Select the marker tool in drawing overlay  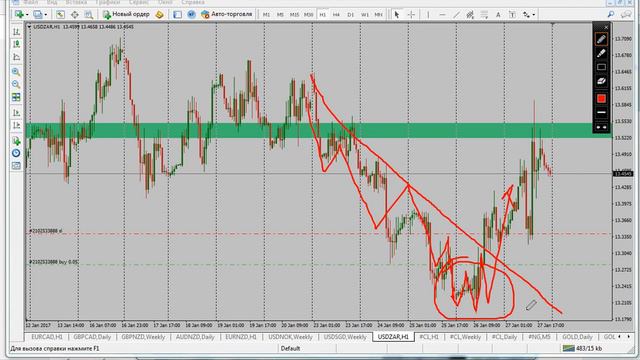point(601,53)
